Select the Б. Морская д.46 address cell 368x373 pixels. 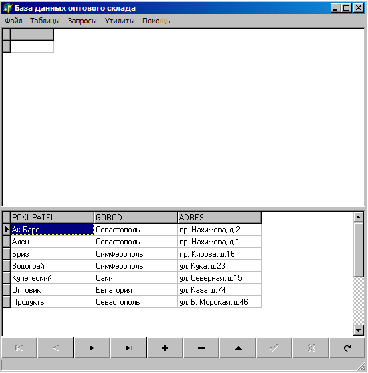[220, 302]
